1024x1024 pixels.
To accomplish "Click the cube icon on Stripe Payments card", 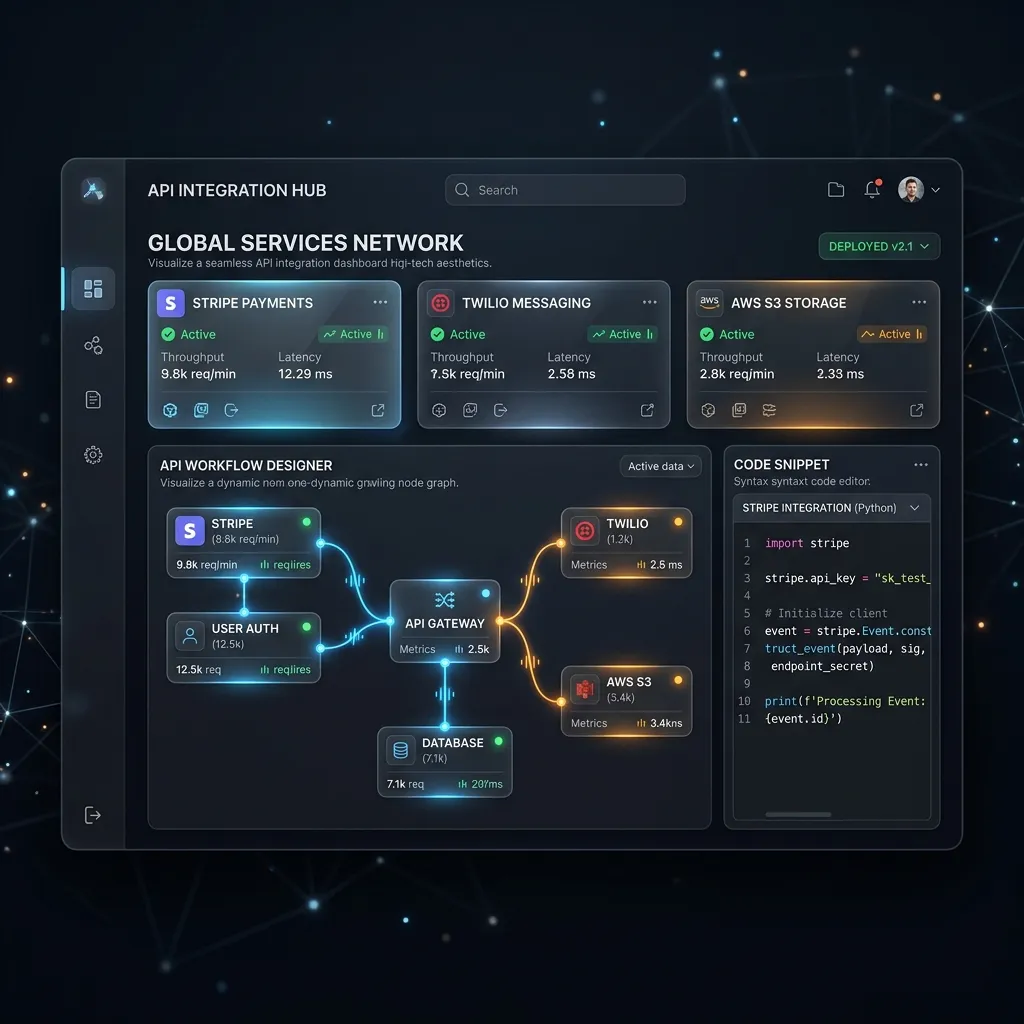I will click(170, 410).
